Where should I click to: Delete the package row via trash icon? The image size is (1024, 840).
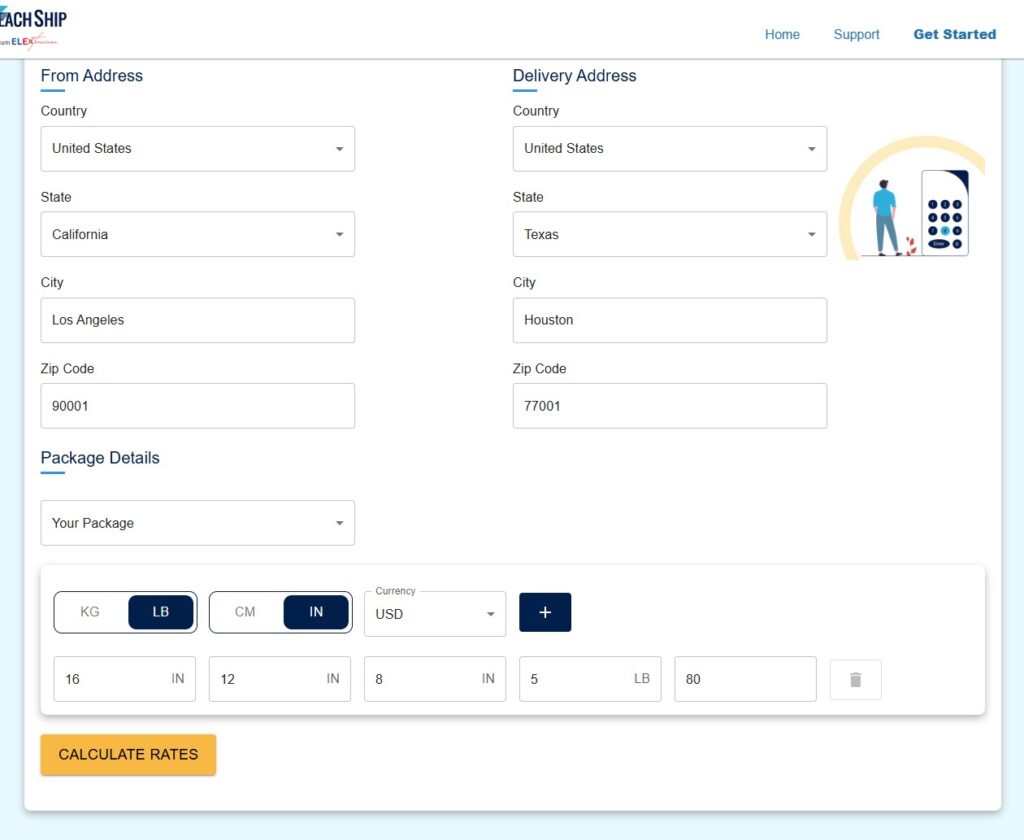(x=855, y=679)
